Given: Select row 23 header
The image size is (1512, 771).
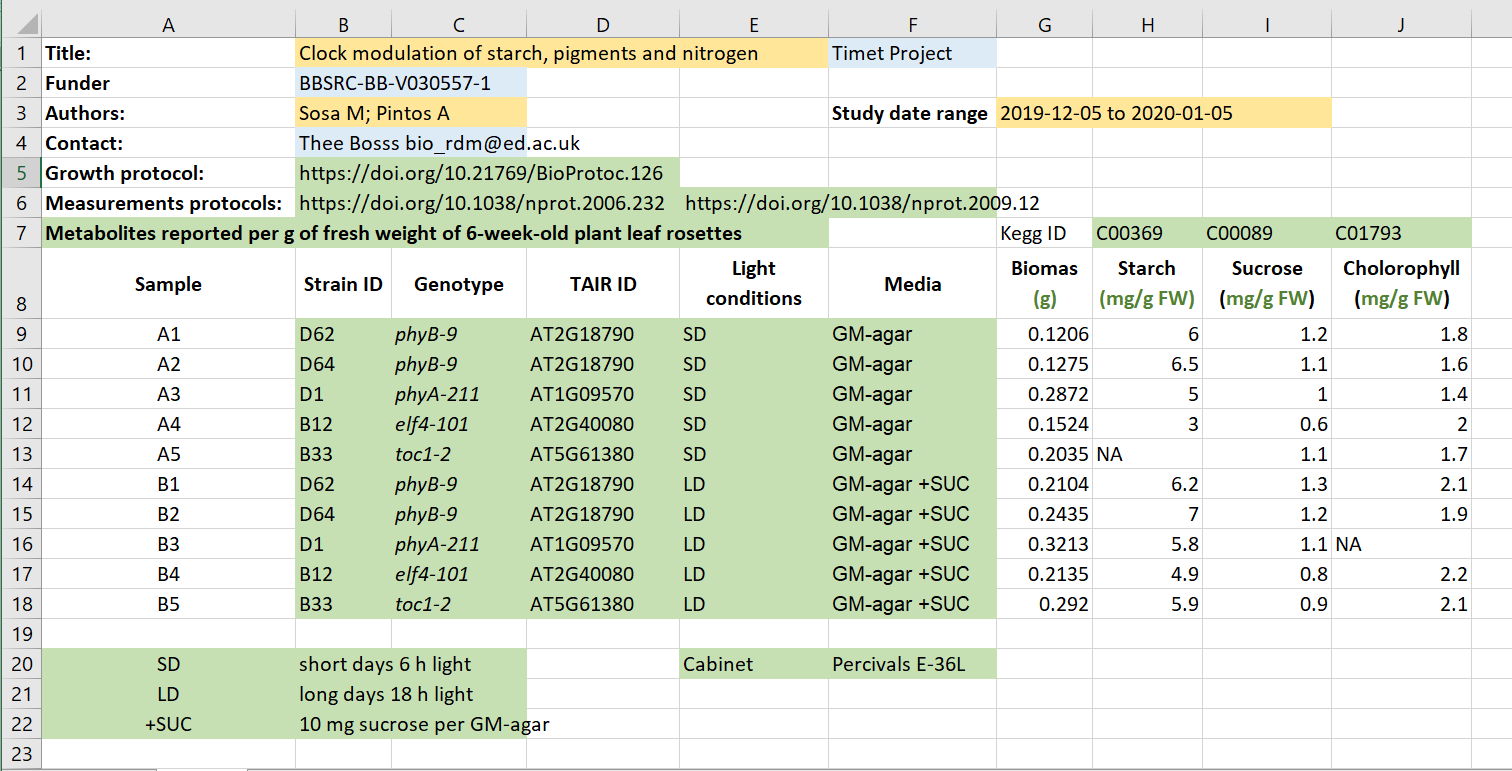Looking at the screenshot, I should point(20,754).
